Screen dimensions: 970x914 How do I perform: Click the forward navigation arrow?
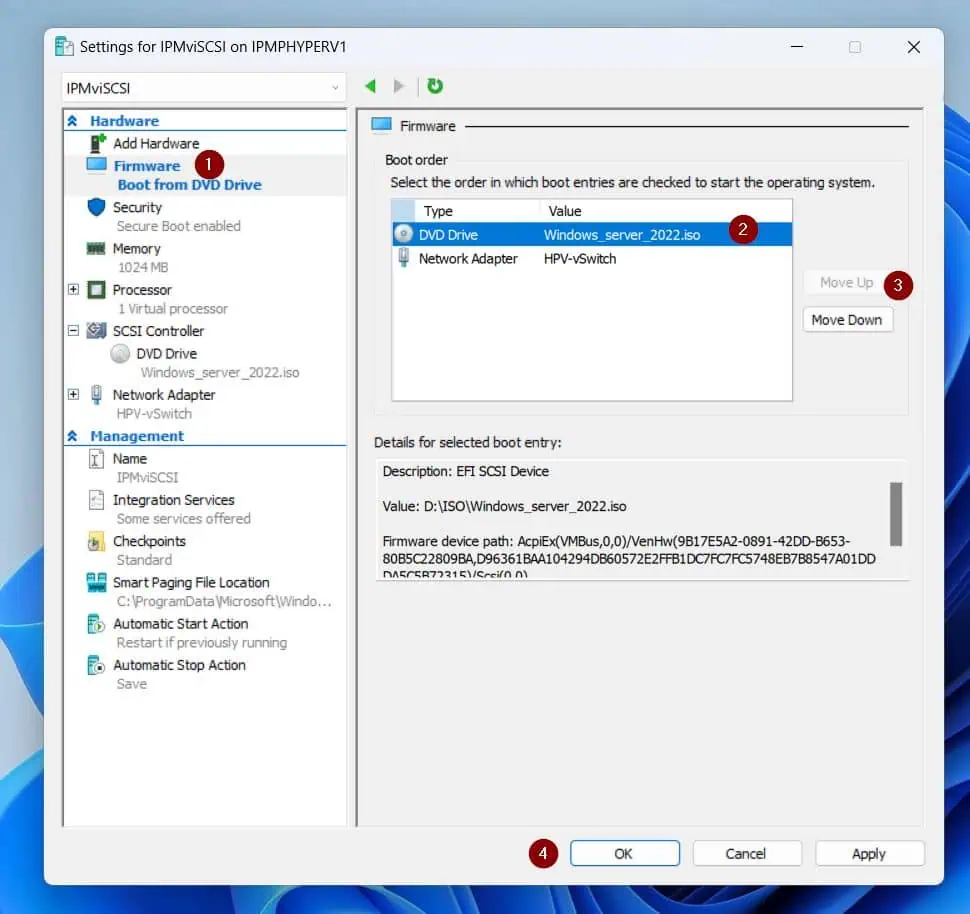click(399, 86)
